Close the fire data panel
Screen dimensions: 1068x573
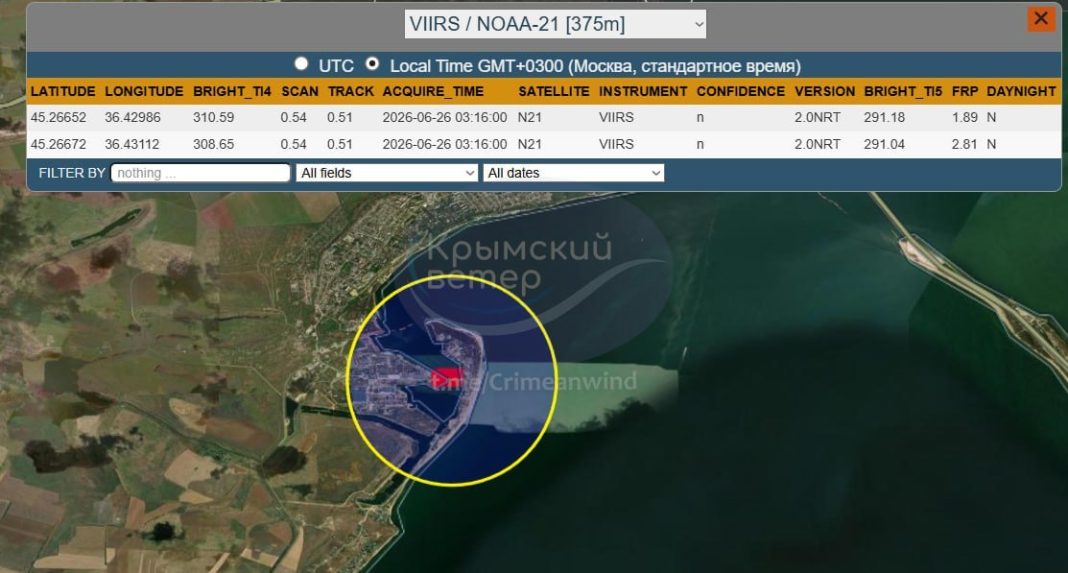point(1041,19)
